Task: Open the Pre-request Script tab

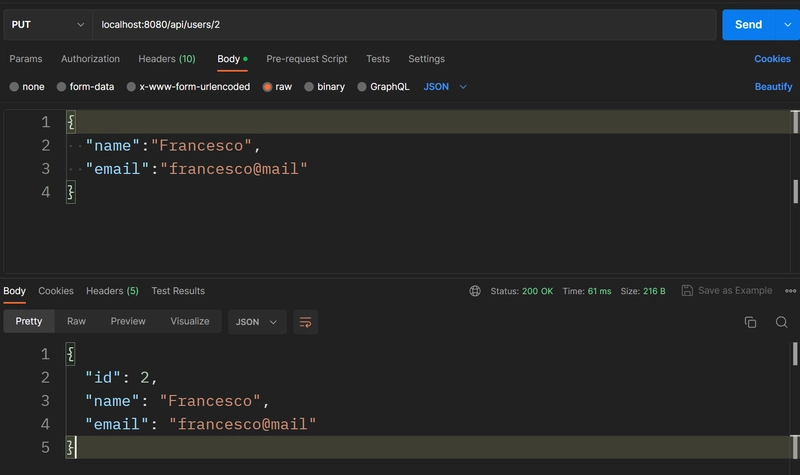Action: click(307, 59)
